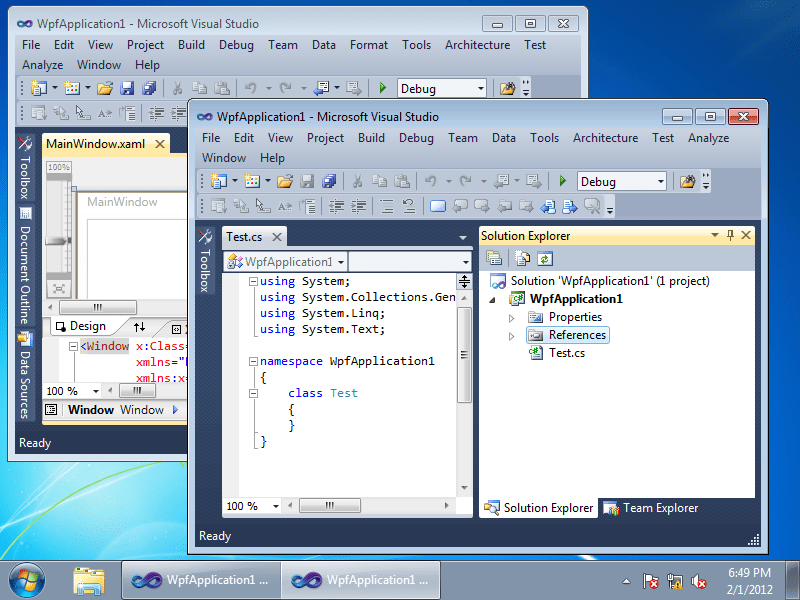Click the Show All Files icon
Image resolution: width=800 pixels, height=600 pixels.
(522, 258)
